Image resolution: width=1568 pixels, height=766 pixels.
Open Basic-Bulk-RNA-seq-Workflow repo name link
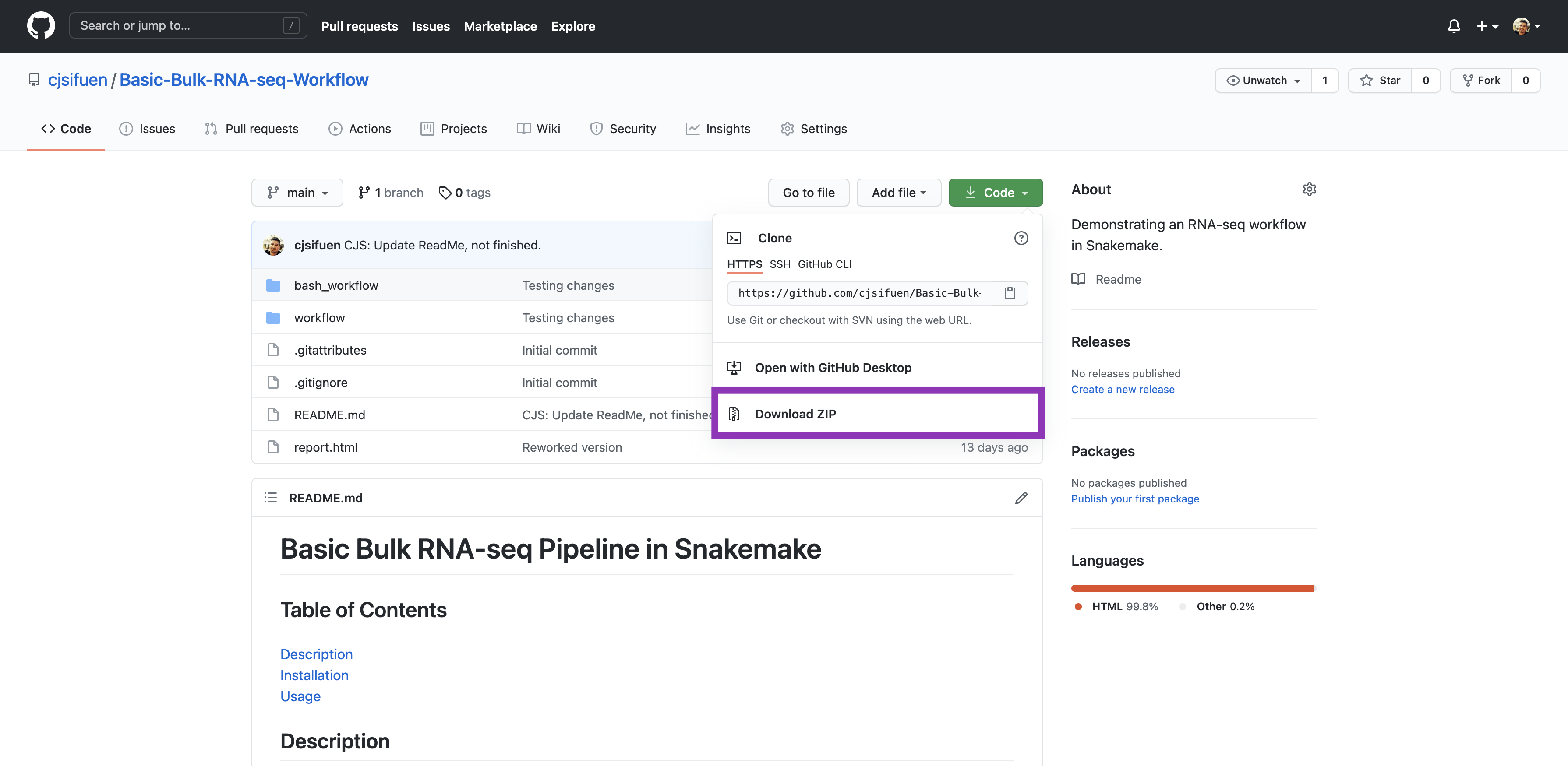coord(244,80)
